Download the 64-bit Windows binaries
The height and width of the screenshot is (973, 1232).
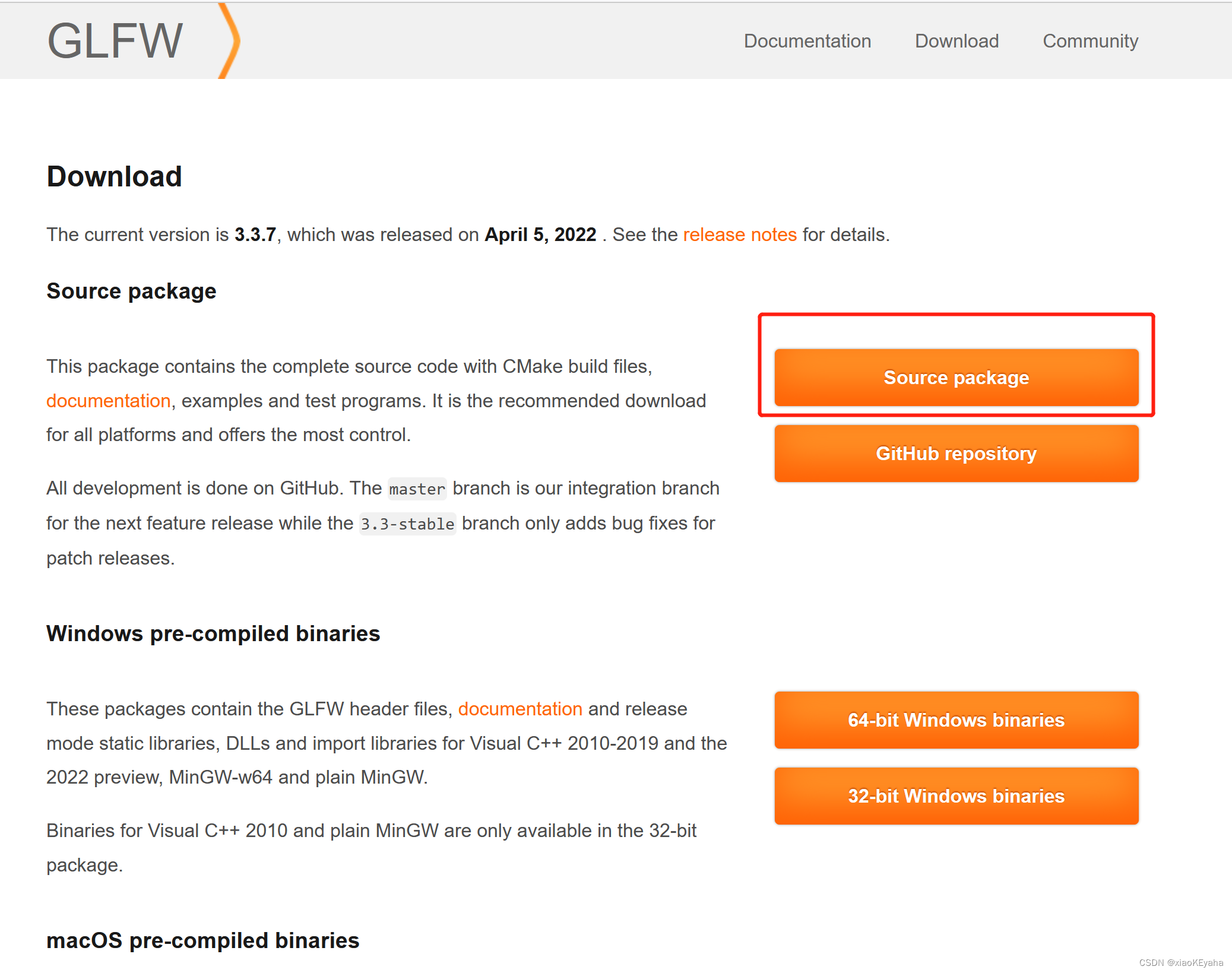click(956, 720)
